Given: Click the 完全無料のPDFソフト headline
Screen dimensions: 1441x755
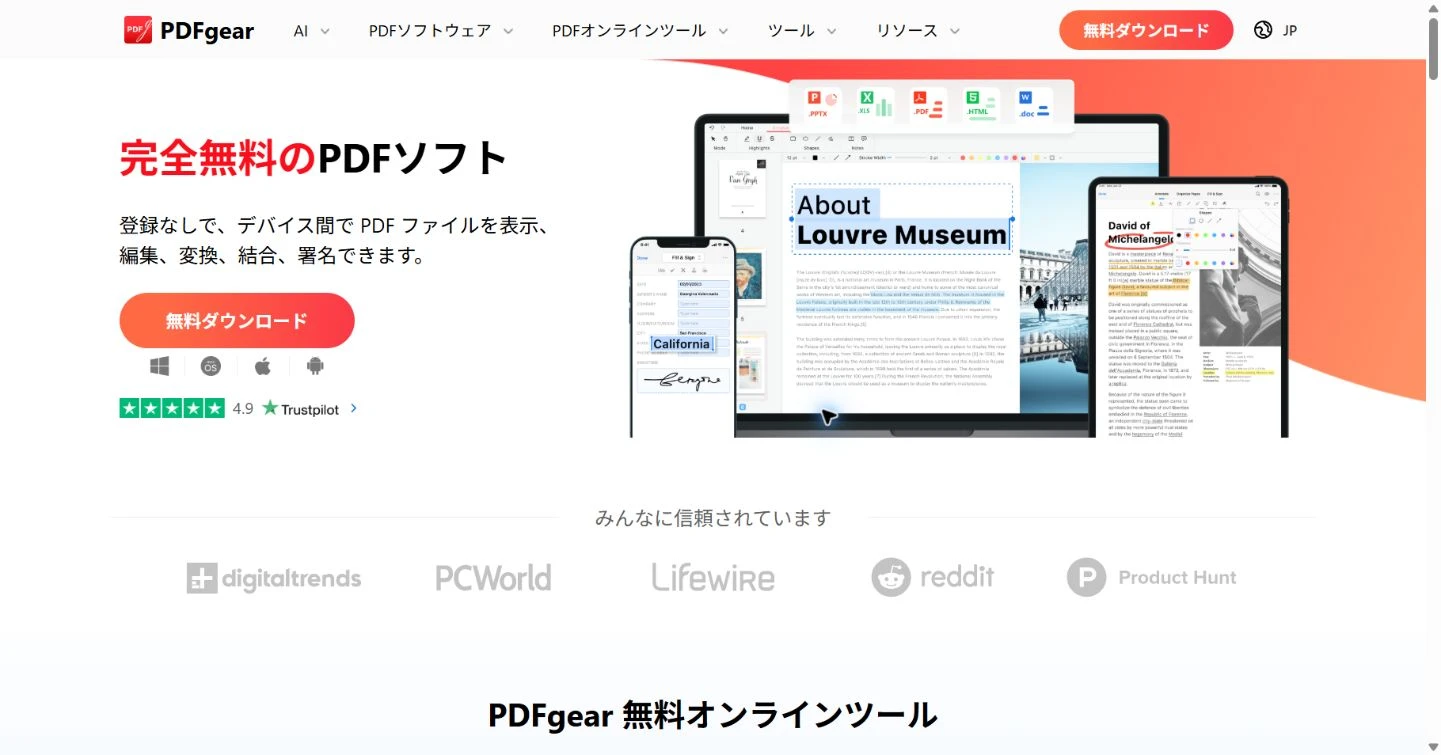Looking at the screenshot, I should pyautogui.click(x=314, y=158).
